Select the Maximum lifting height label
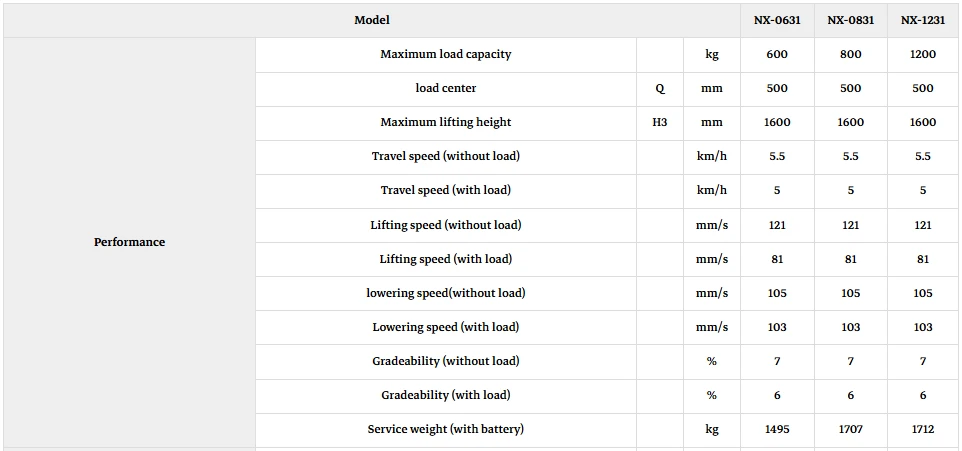 point(445,122)
